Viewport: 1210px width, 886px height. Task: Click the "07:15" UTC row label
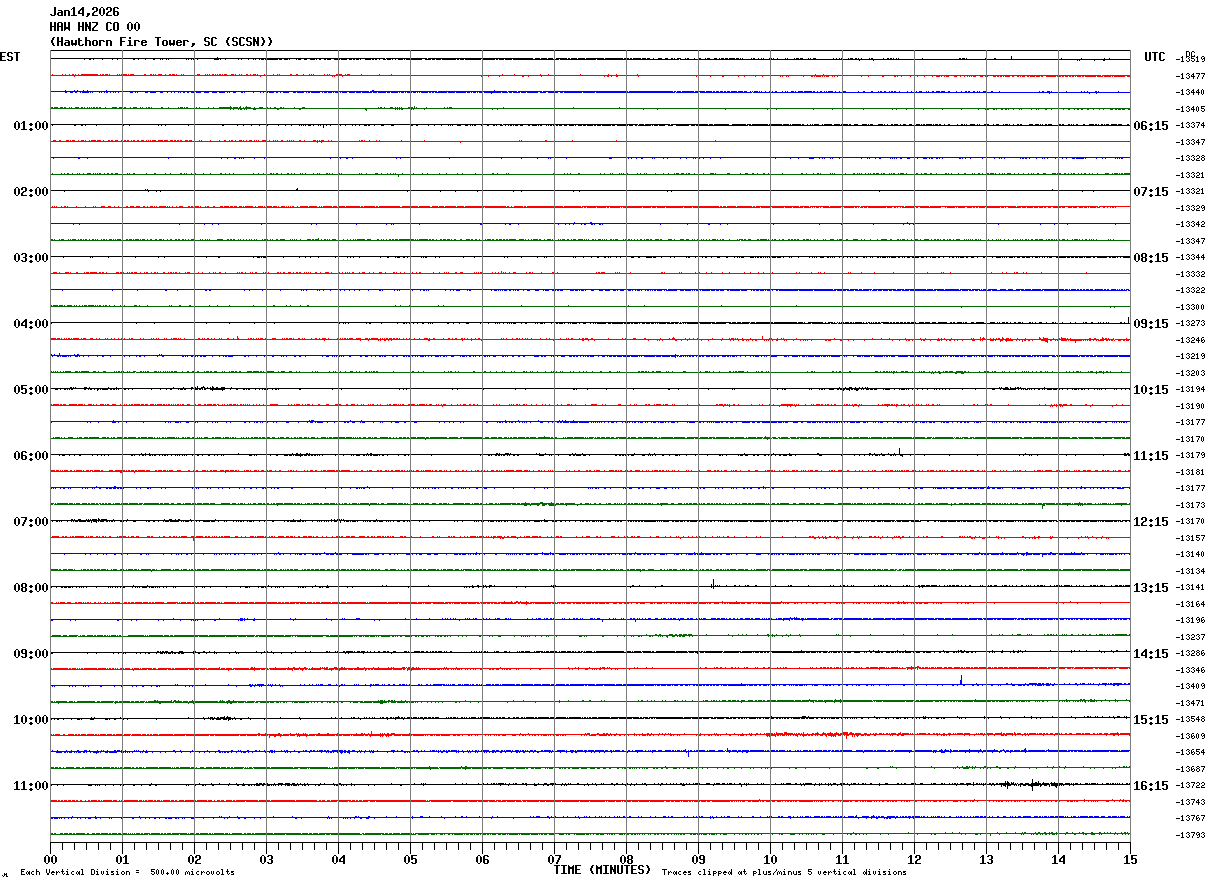click(x=1150, y=192)
